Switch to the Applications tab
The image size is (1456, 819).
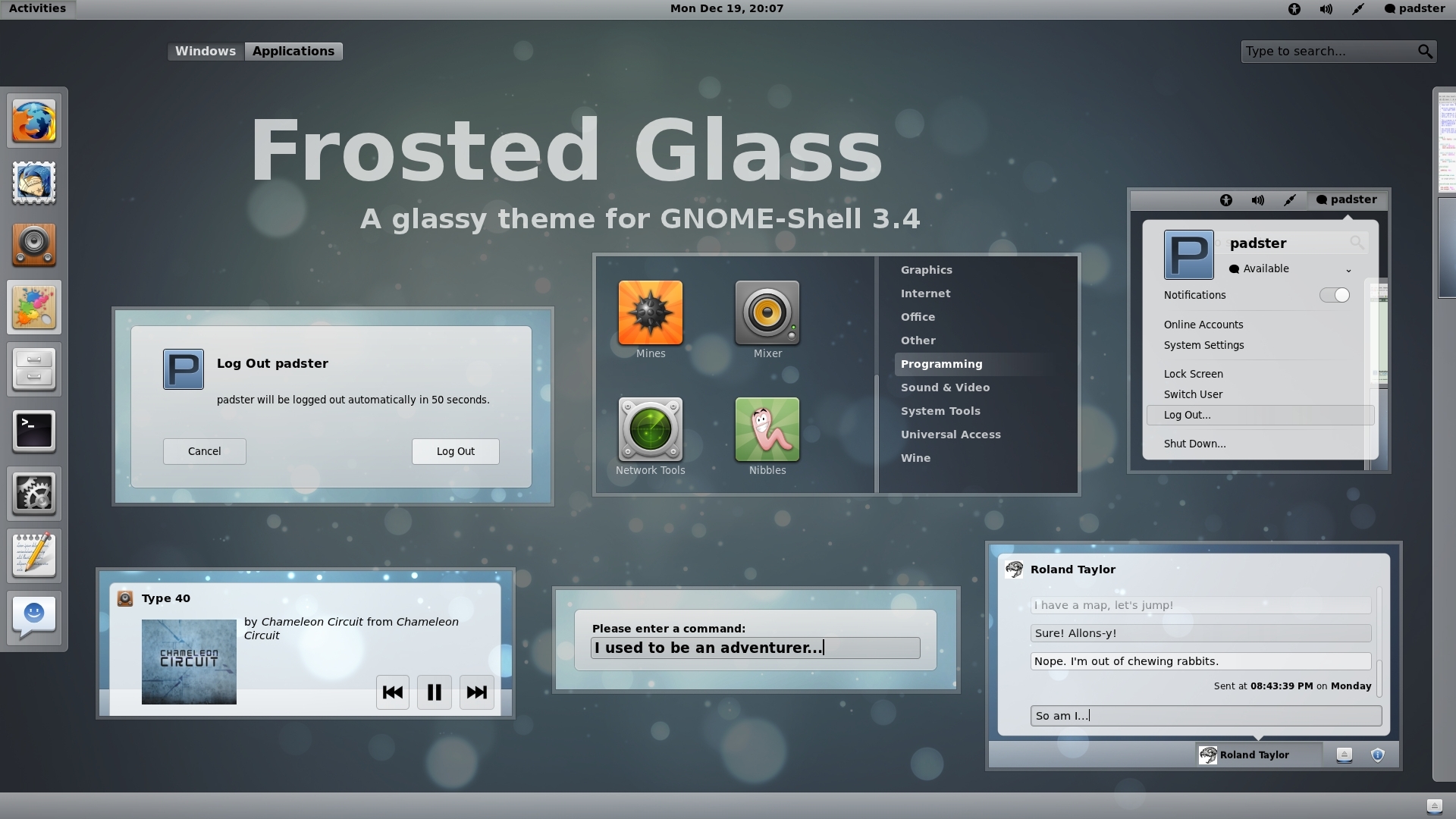tap(293, 52)
